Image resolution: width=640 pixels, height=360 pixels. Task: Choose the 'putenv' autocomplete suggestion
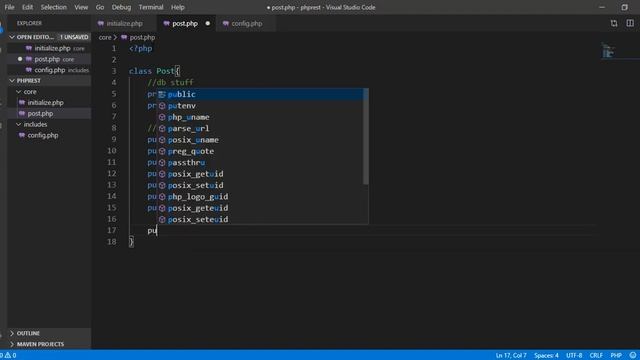260,106
